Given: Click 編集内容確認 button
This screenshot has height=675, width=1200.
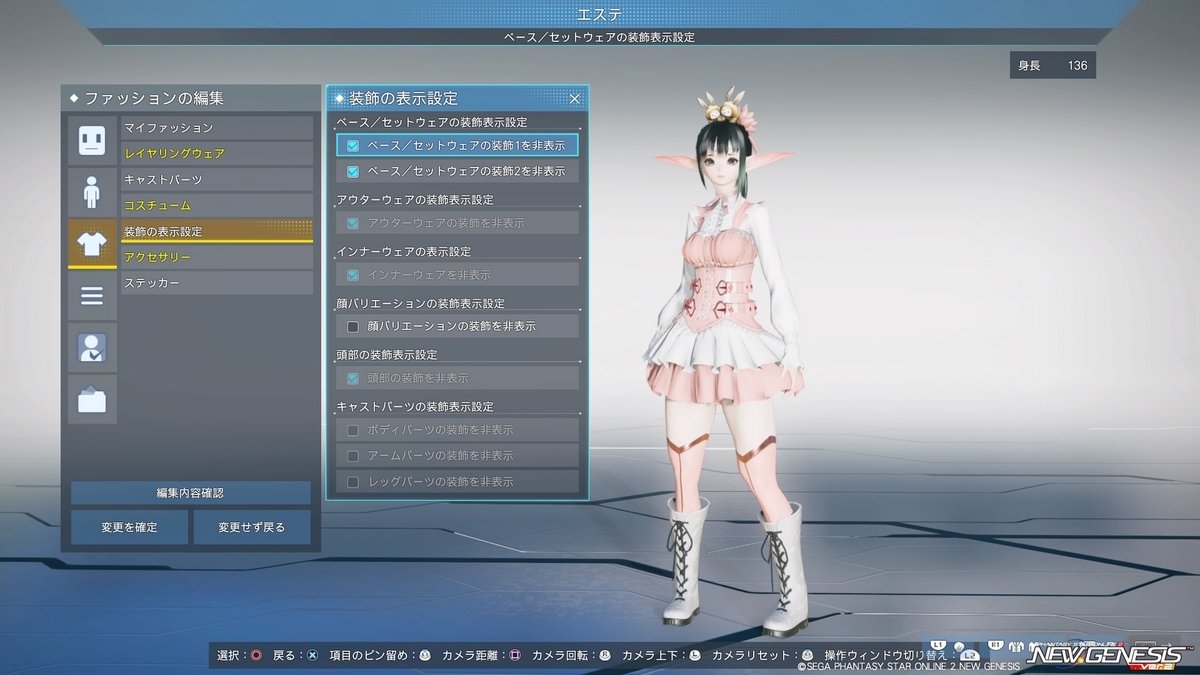Looking at the screenshot, I should coord(191,493).
